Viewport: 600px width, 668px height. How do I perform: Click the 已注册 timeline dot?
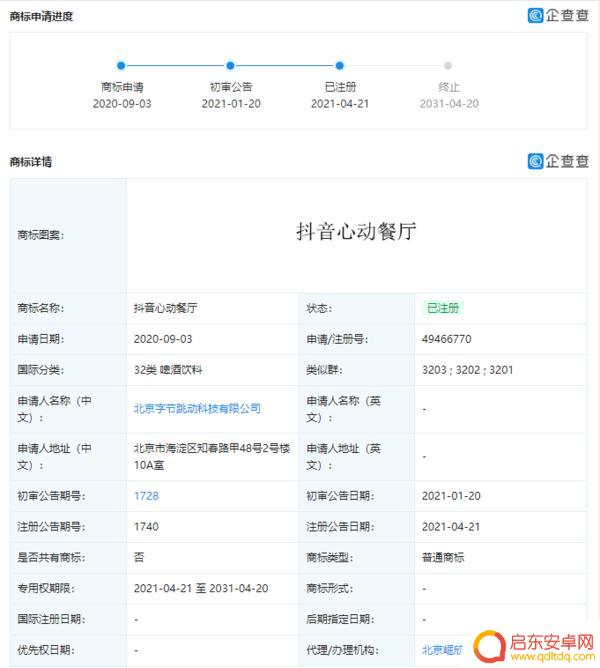339,66
